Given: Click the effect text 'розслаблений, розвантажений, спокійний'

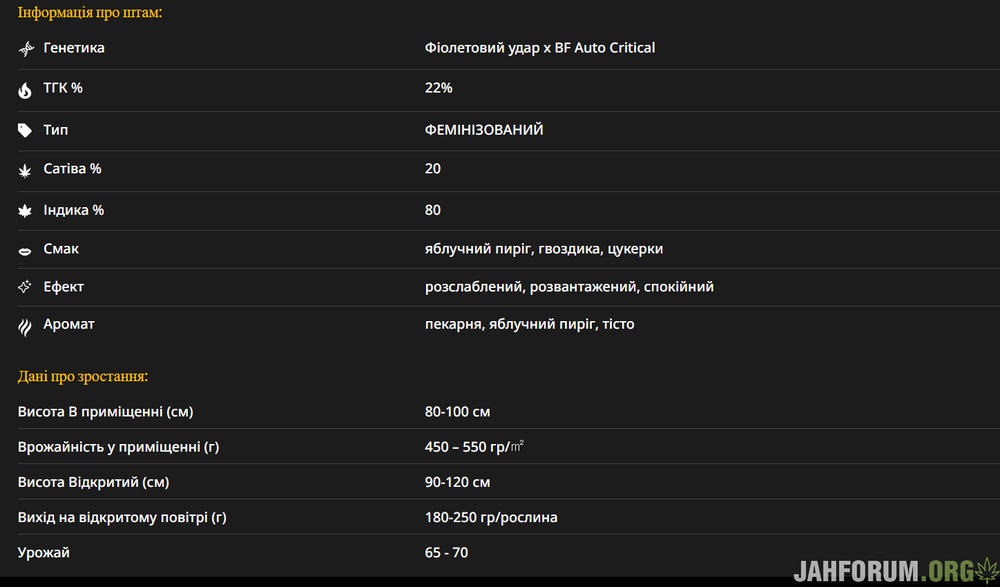Looking at the screenshot, I should 569,287.
